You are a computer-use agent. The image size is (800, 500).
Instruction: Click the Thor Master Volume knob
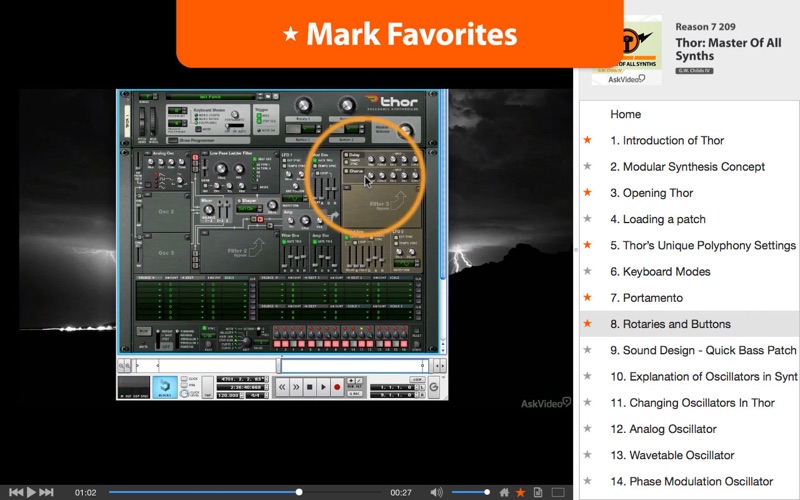tap(406, 130)
